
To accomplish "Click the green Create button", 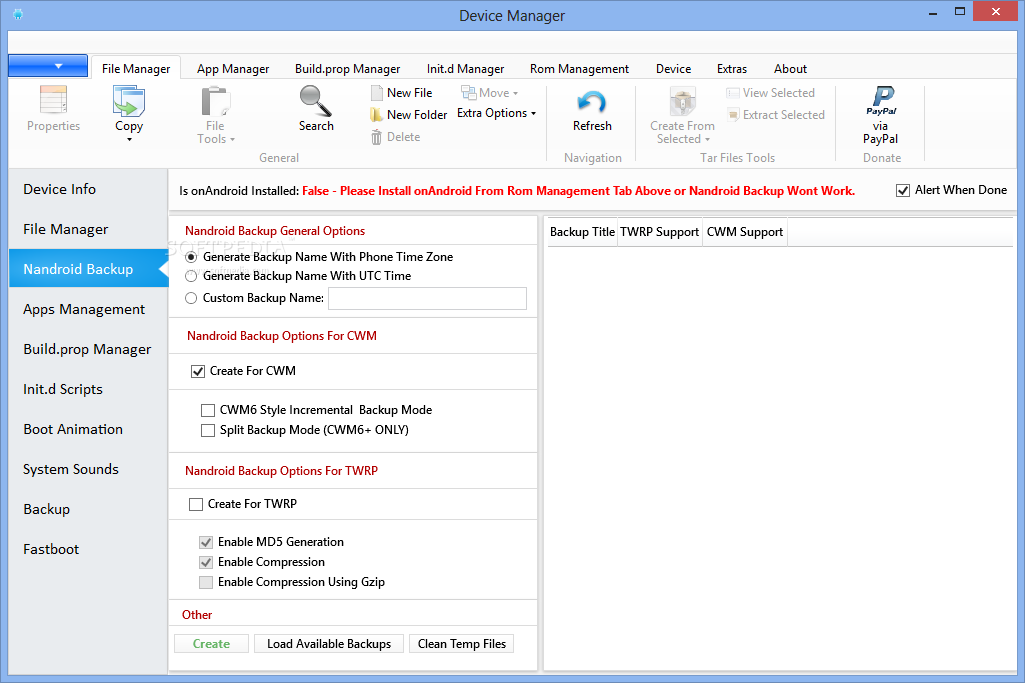I will coord(211,644).
